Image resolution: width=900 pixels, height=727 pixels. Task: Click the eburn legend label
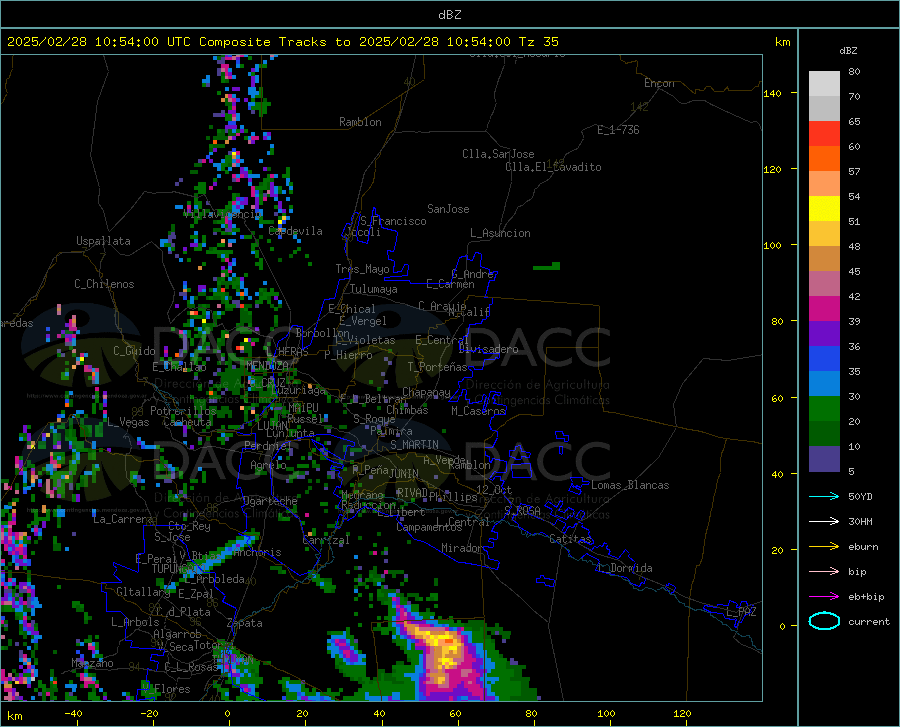[863, 547]
